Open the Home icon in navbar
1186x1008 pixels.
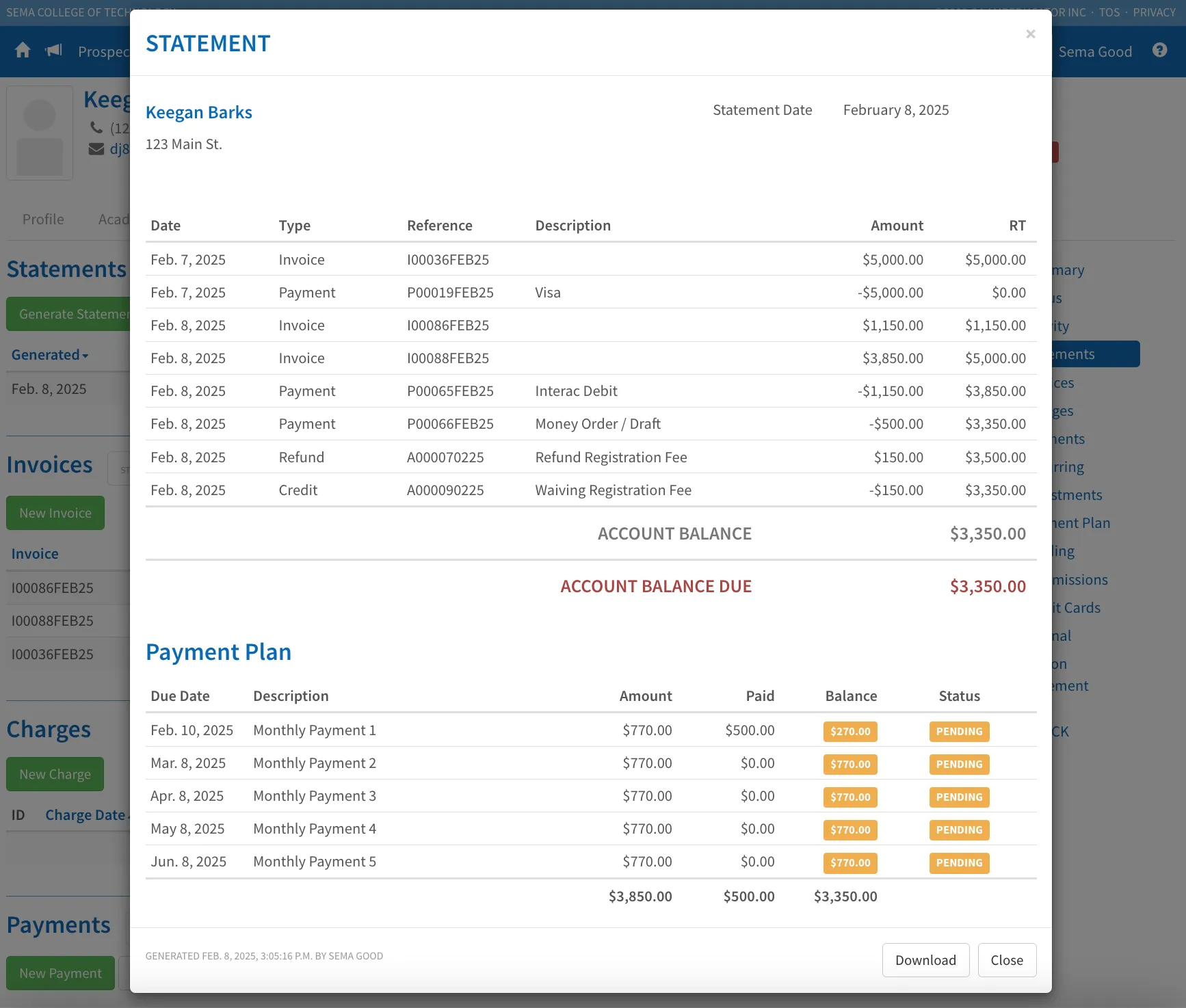pos(23,51)
